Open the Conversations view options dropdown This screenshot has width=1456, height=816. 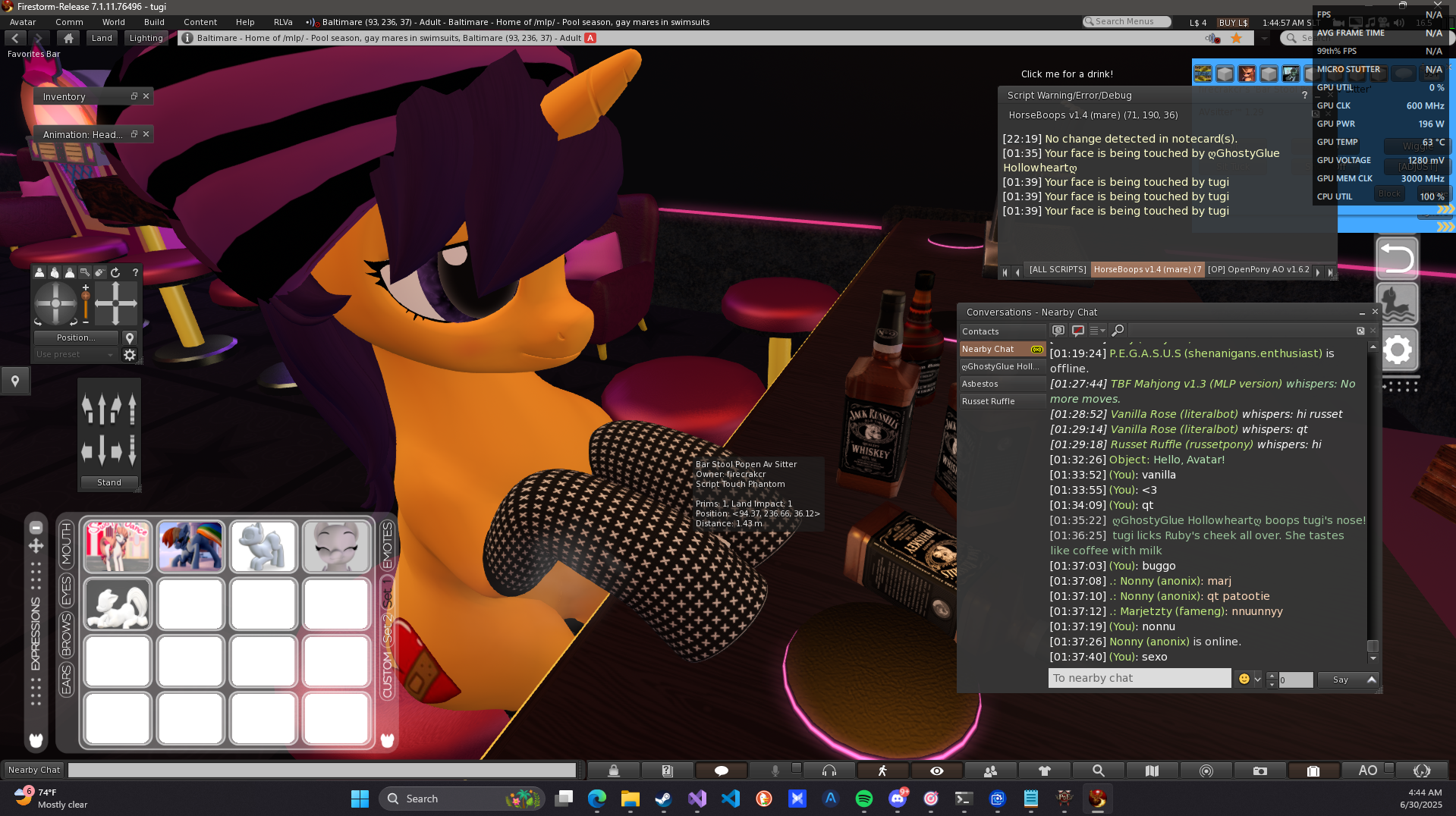1097,331
